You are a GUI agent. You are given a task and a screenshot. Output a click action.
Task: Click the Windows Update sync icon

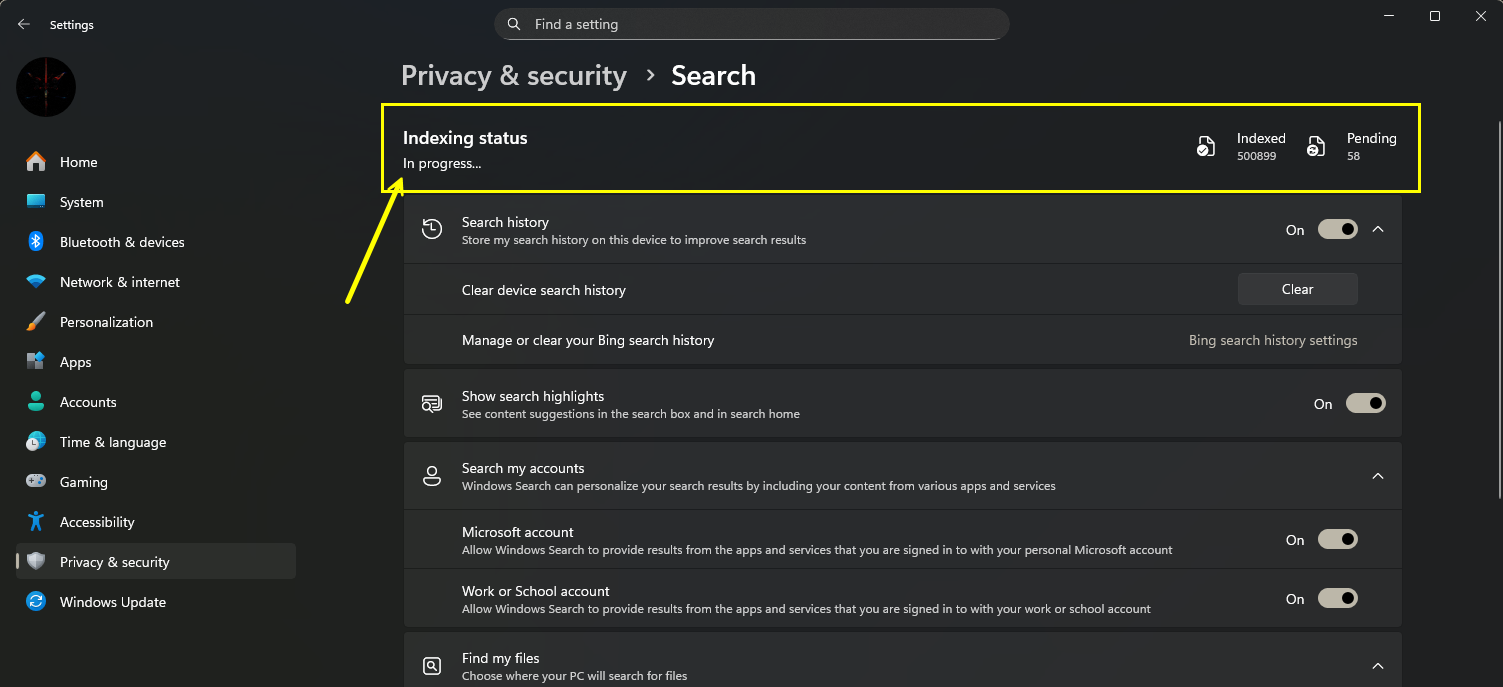36,602
